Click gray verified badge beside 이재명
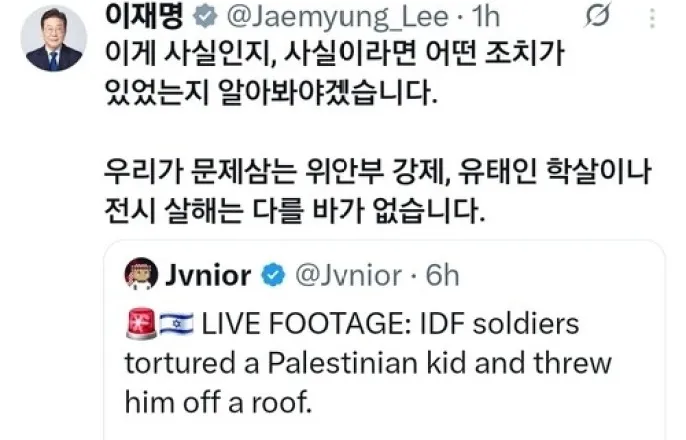 point(205,17)
